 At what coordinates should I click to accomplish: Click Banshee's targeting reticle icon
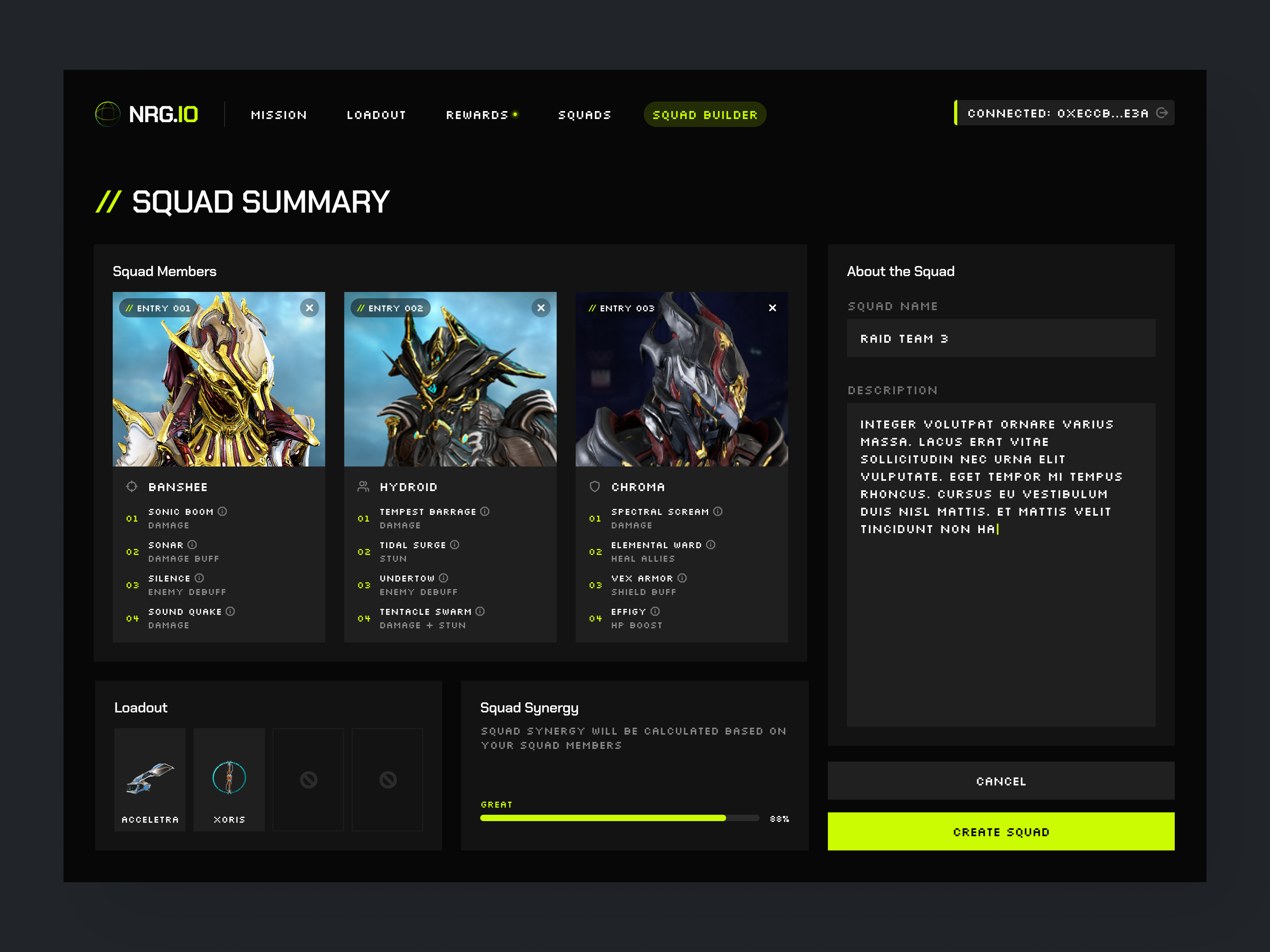[132, 487]
